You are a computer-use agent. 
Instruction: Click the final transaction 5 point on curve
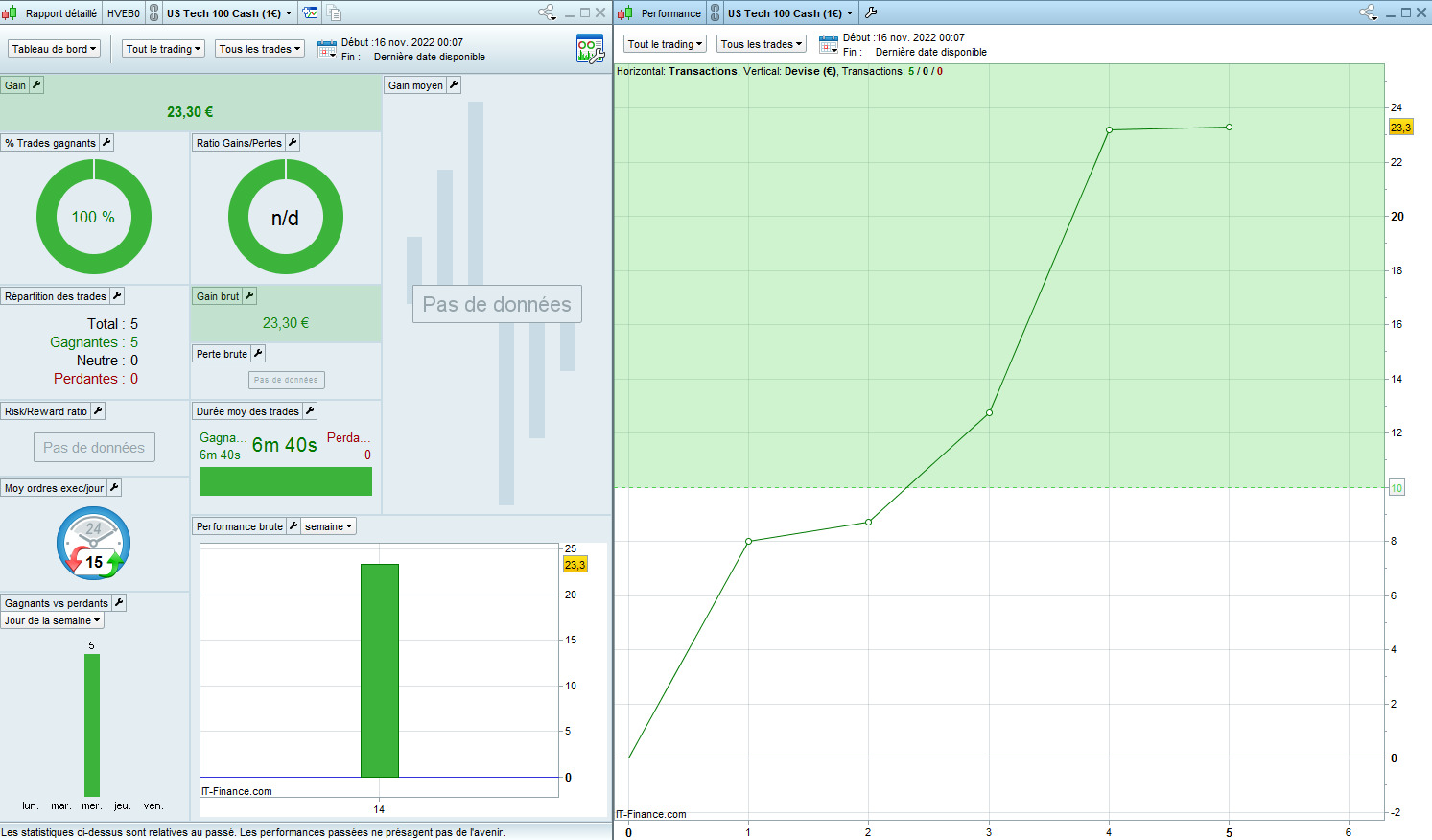pos(1229,128)
